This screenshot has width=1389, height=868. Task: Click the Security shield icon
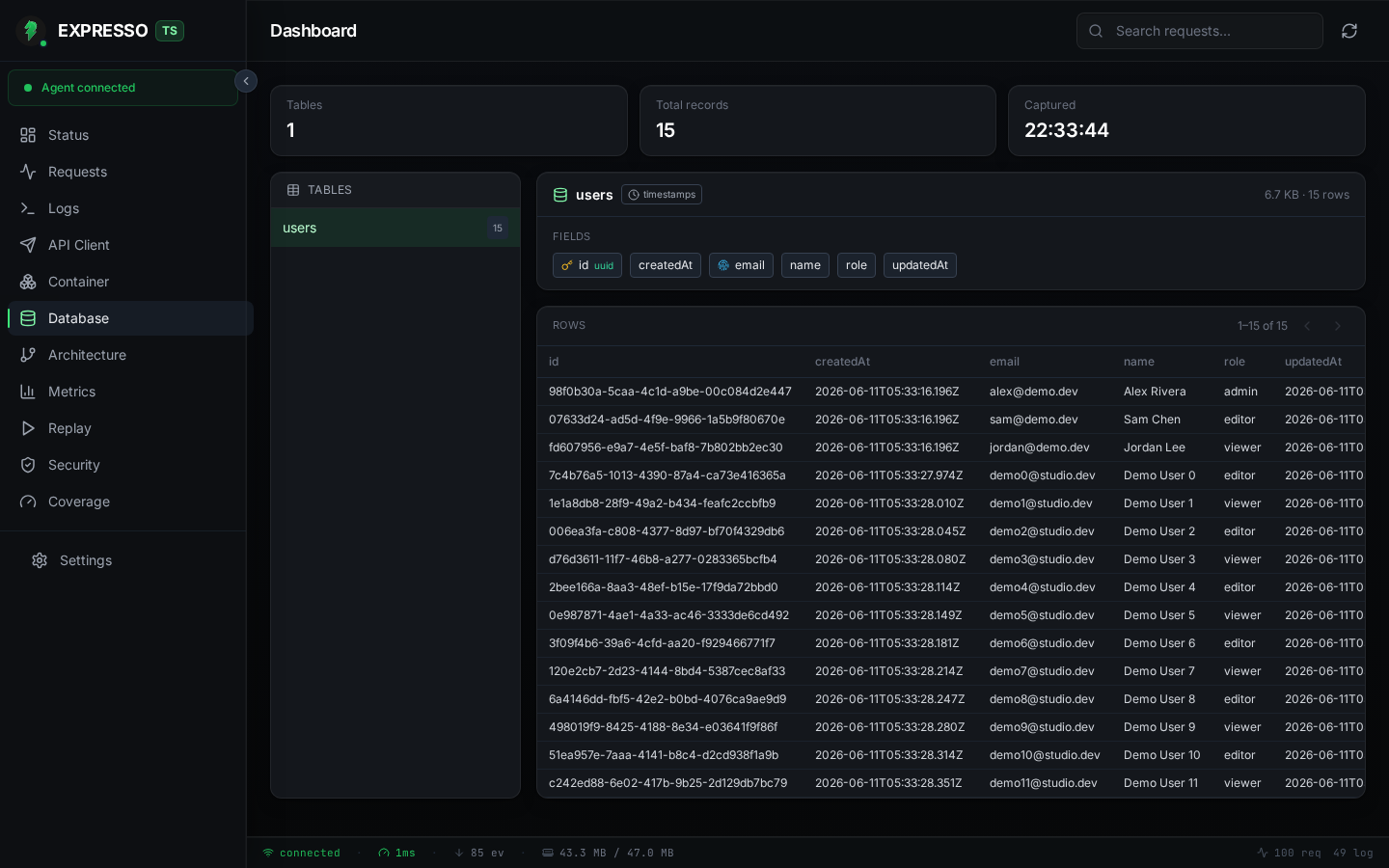(x=28, y=465)
